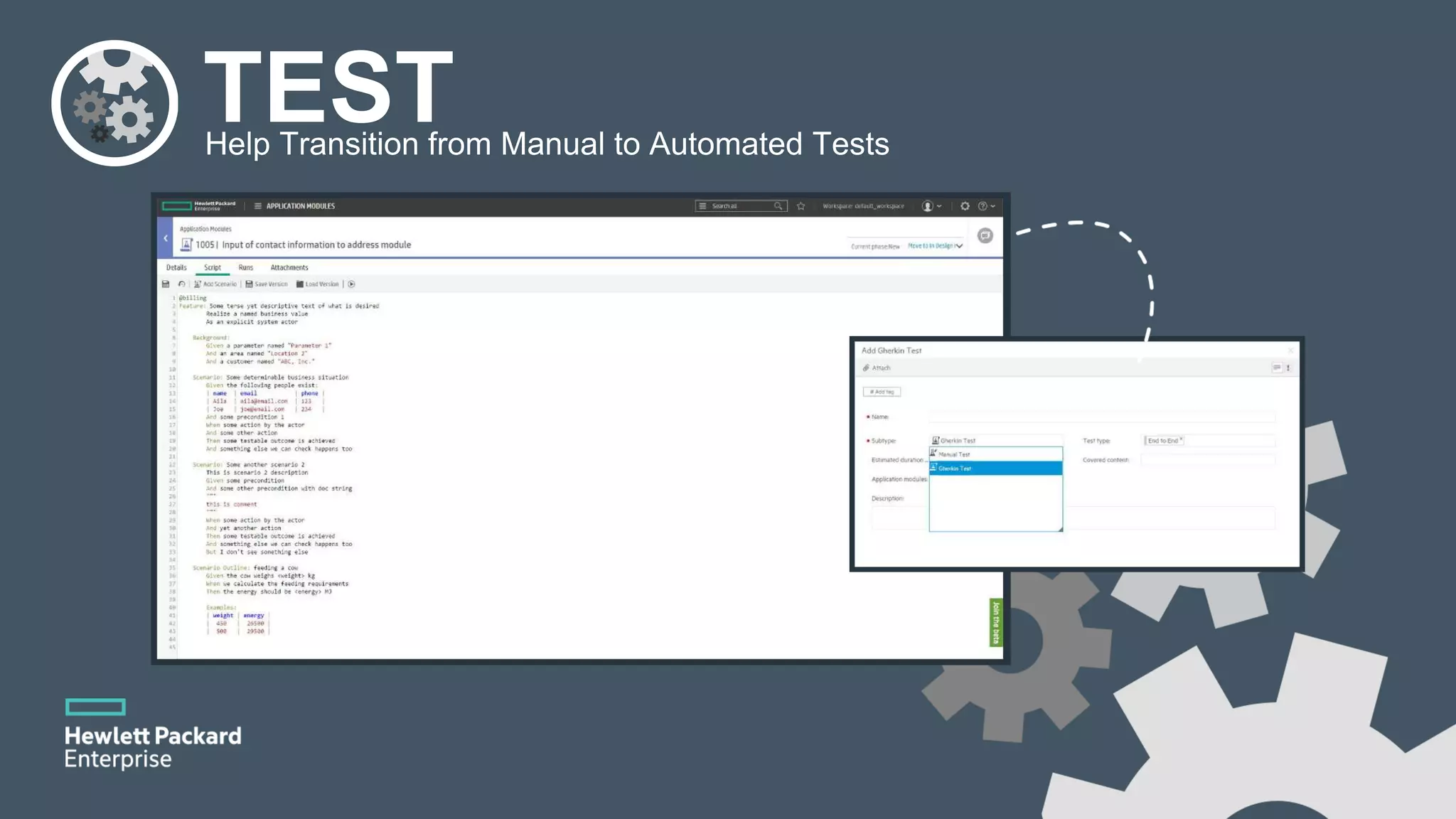Open the help question mark menu
This screenshot has width=1456, height=819.
(986, 206)
